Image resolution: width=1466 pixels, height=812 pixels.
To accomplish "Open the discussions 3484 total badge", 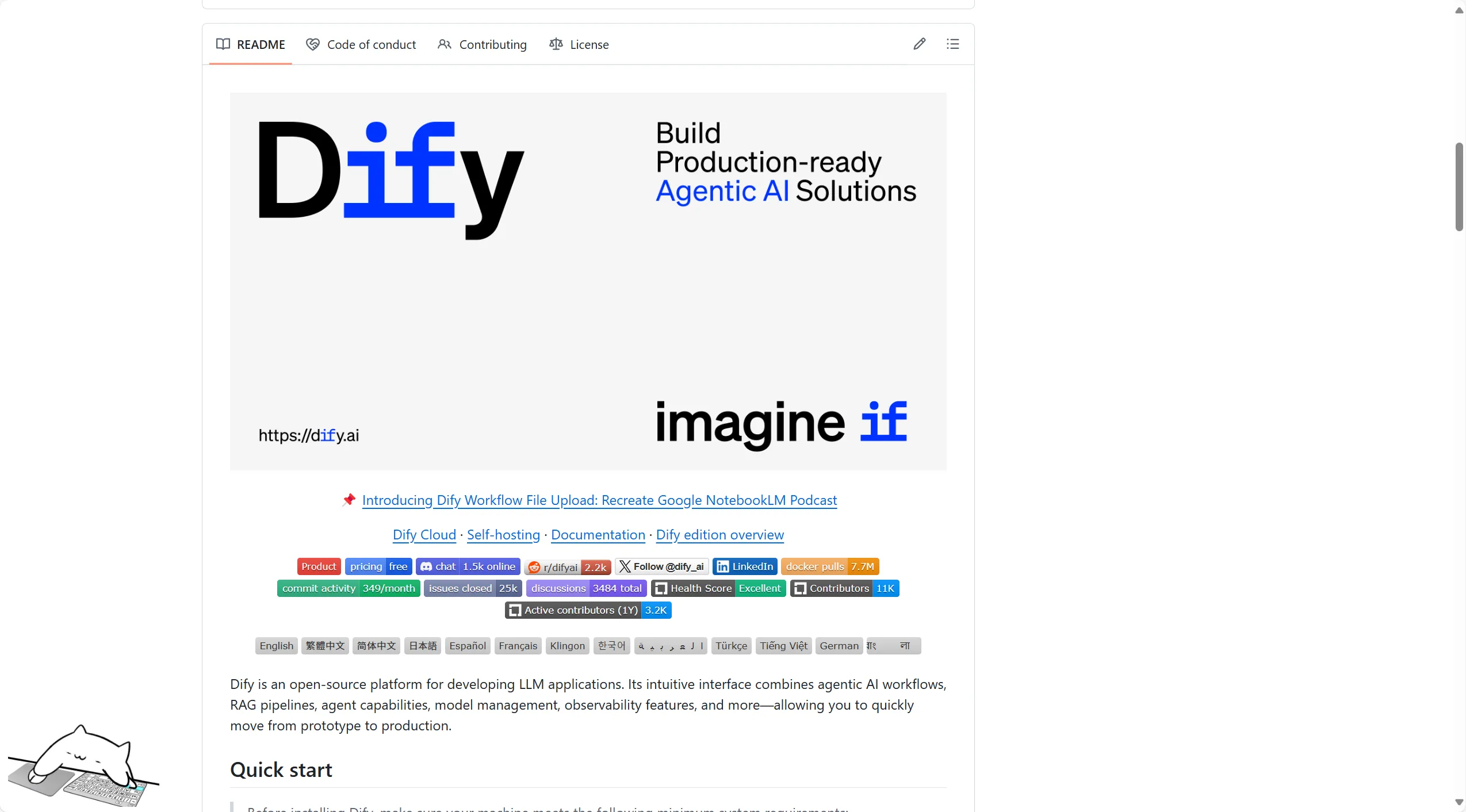I will pos(587,588).
